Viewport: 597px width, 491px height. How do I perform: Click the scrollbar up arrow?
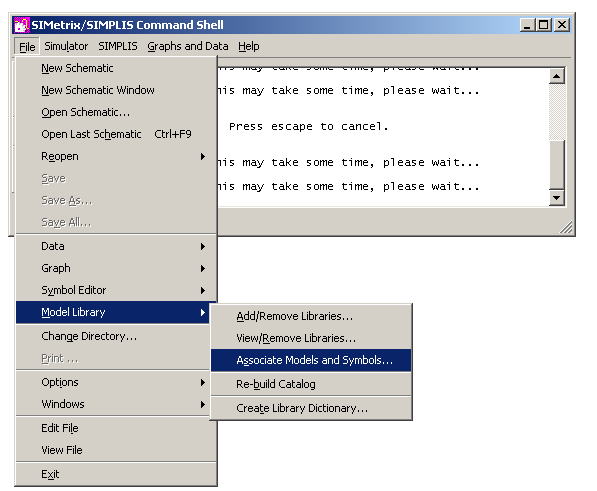pos(557,77)
